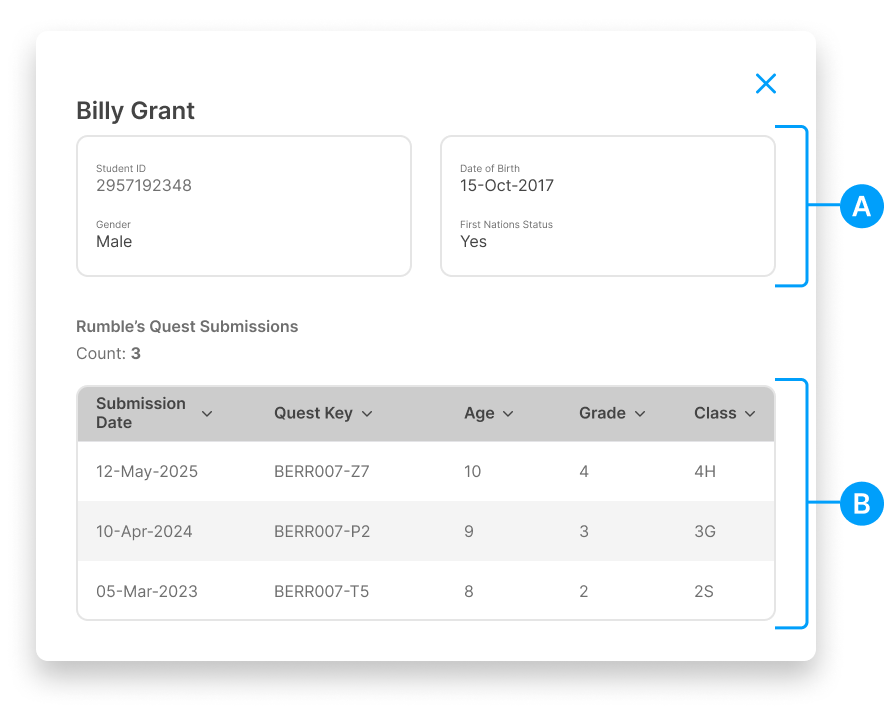Screen dimensions: 891x707
Task: Click class value 4H in first row
Action: 705,471
